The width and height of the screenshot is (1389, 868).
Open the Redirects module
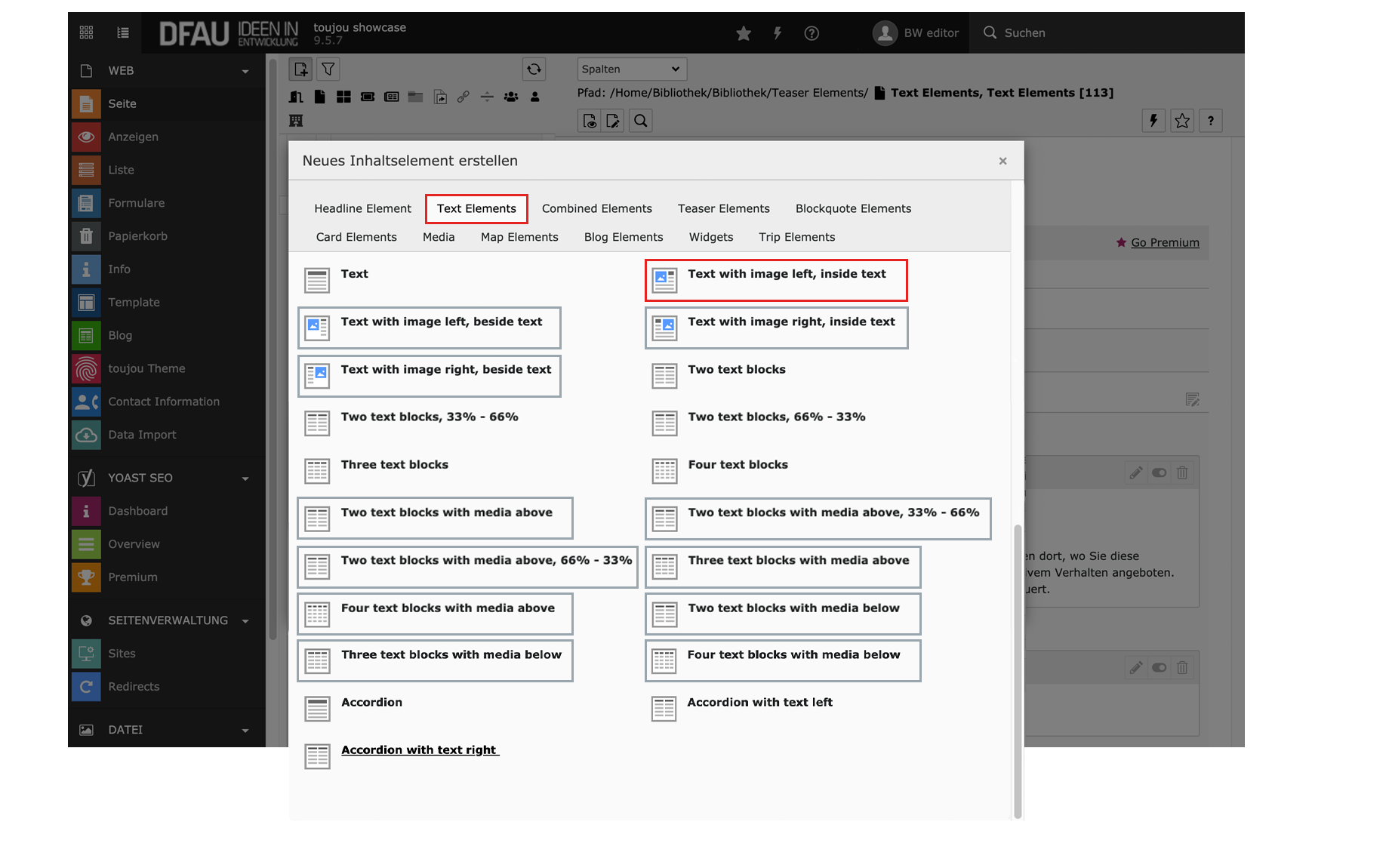168,686
